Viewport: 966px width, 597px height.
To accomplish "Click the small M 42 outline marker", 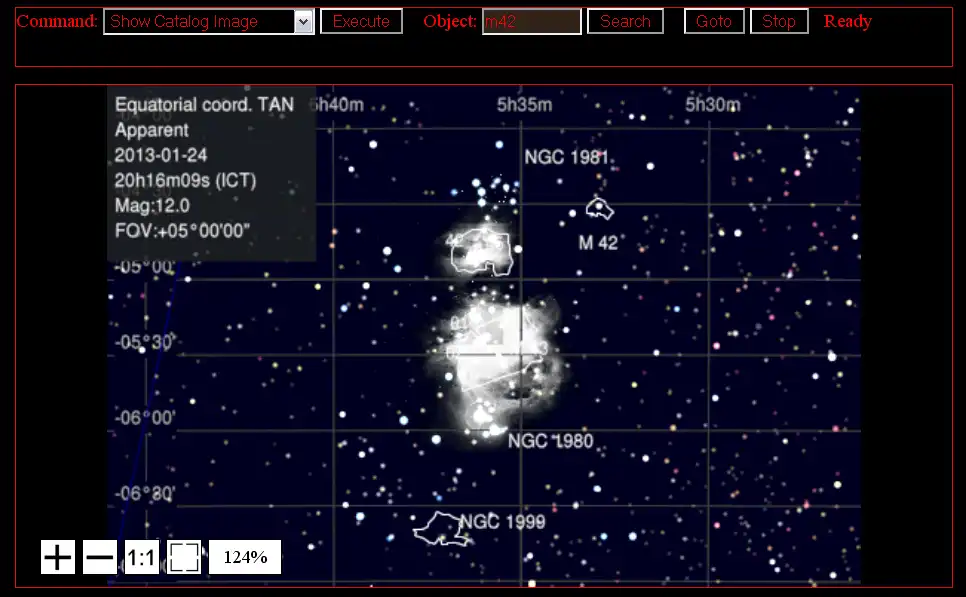I will click(x=599, y=208).
